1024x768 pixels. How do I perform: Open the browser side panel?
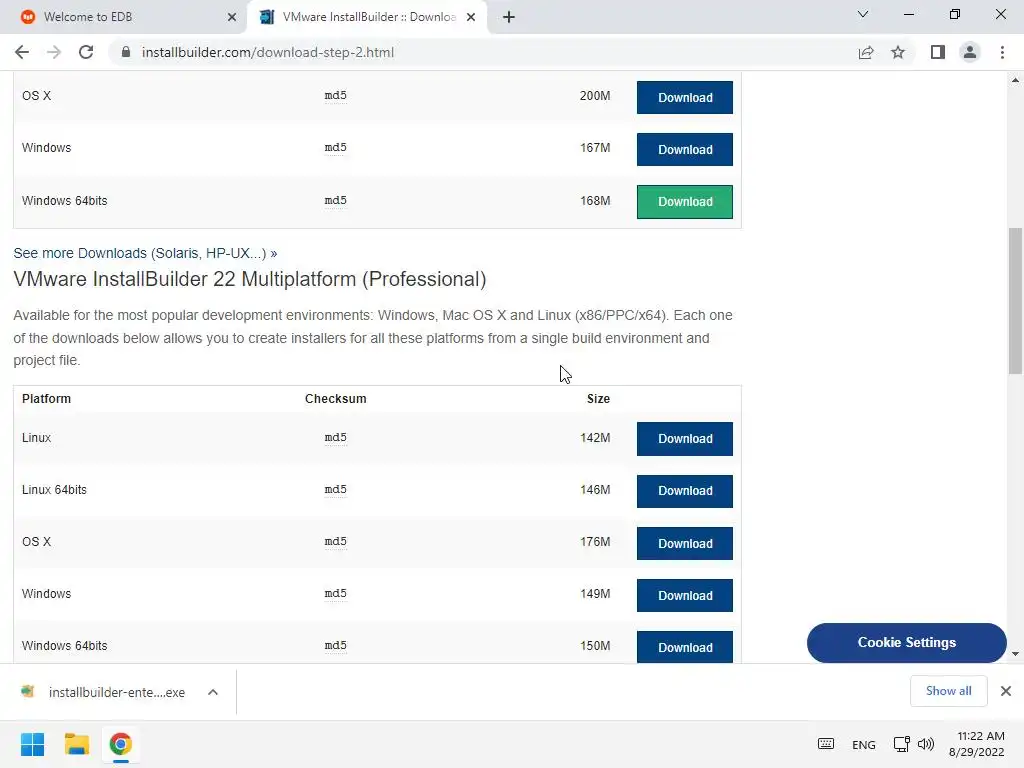click(x=938, y=52)
